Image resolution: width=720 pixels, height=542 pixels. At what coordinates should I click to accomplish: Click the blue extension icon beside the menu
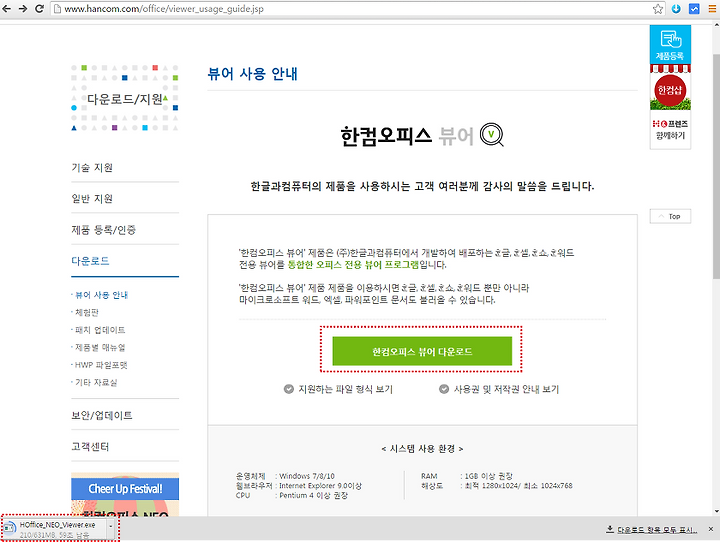point(694,9)
